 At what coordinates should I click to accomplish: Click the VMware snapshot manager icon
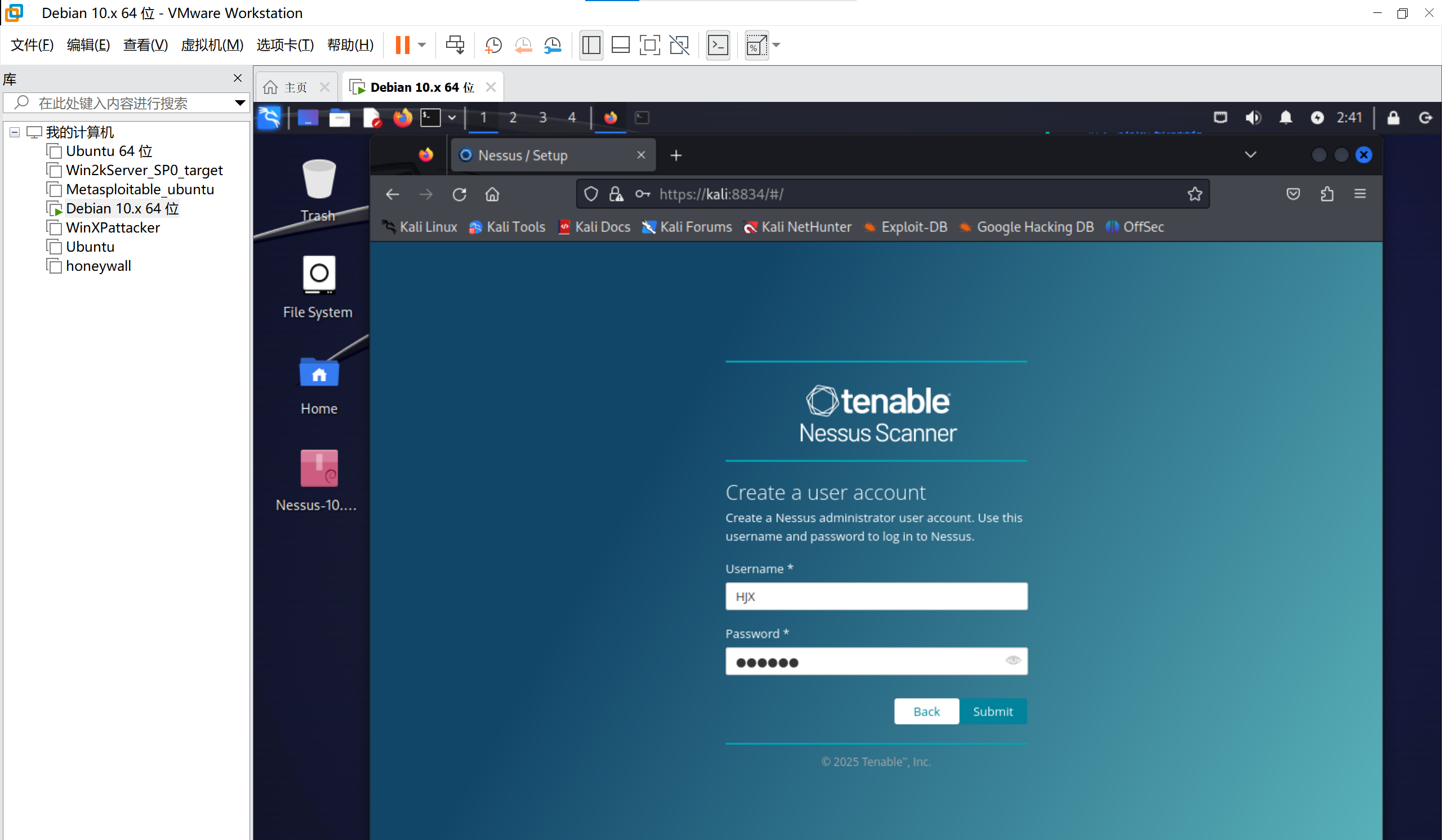pyautogui.click(x=553, y=45)
